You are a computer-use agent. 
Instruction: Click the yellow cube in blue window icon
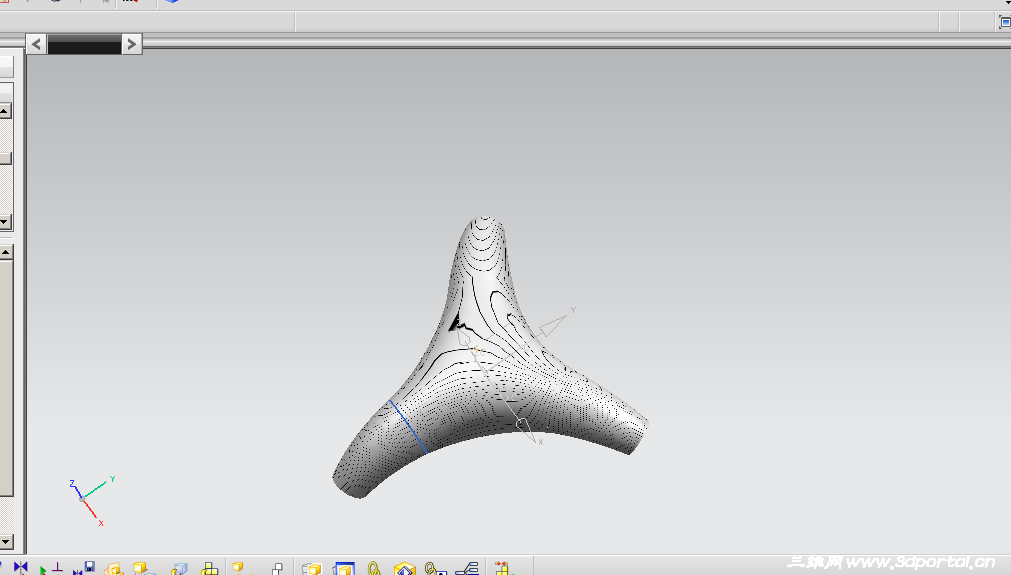[344, 569]
